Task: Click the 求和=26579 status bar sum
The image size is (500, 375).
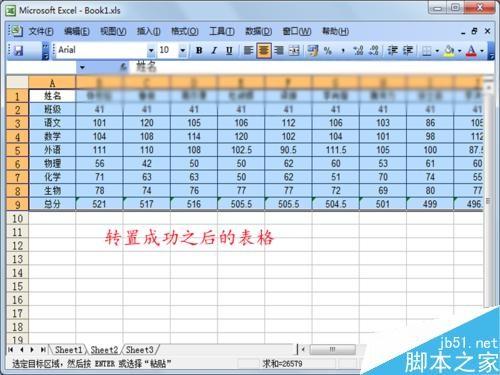Action: [x=282, y=364]
